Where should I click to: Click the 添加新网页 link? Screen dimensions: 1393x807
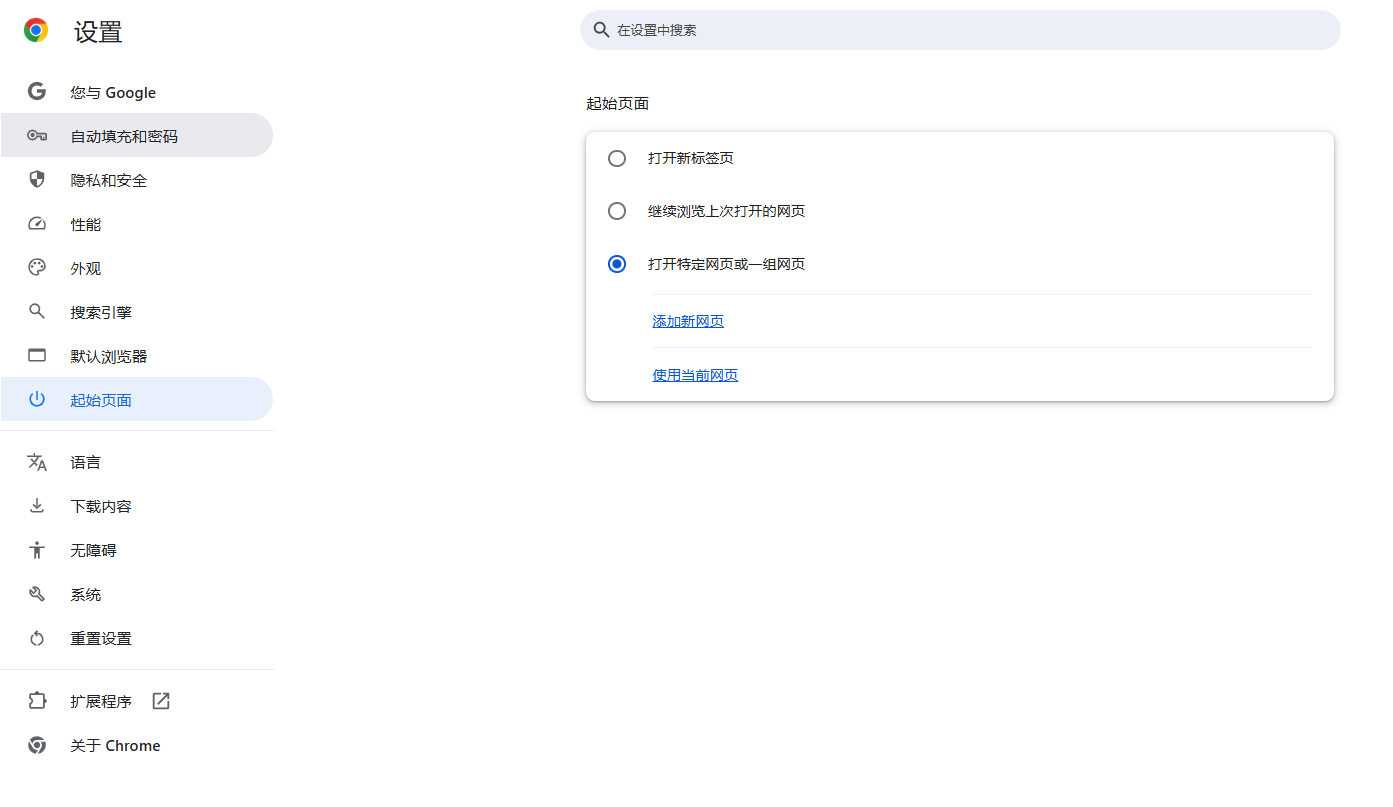(688, 321)
